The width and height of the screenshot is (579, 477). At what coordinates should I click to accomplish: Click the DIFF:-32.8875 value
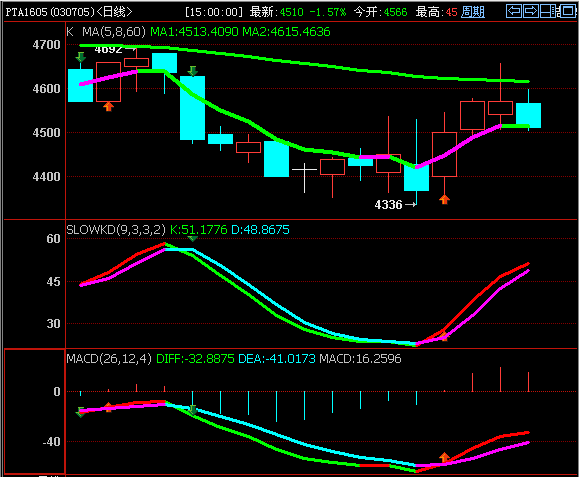click(x=195, y=358)
